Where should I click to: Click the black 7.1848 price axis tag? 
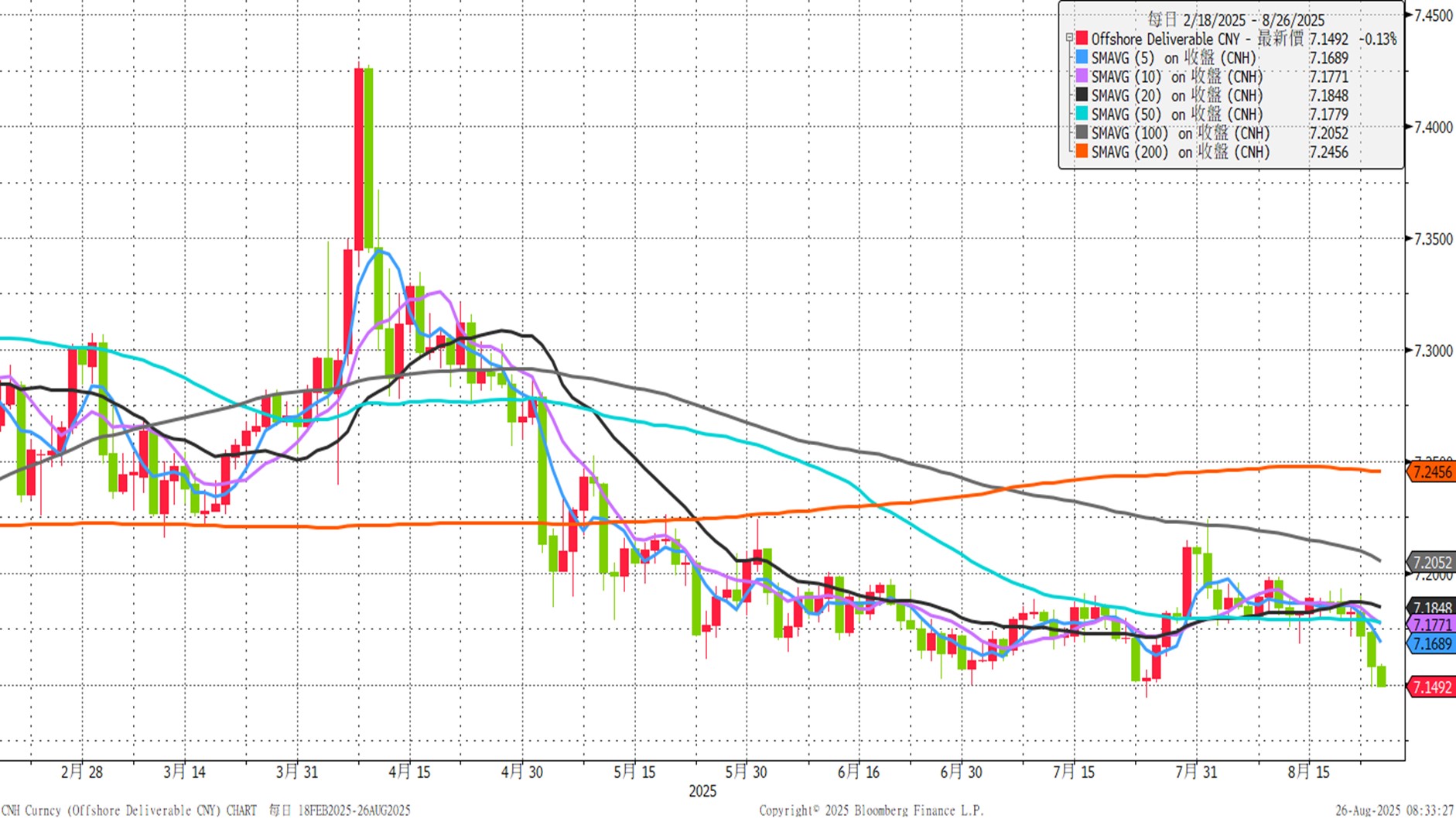(x=1431, y=607)
